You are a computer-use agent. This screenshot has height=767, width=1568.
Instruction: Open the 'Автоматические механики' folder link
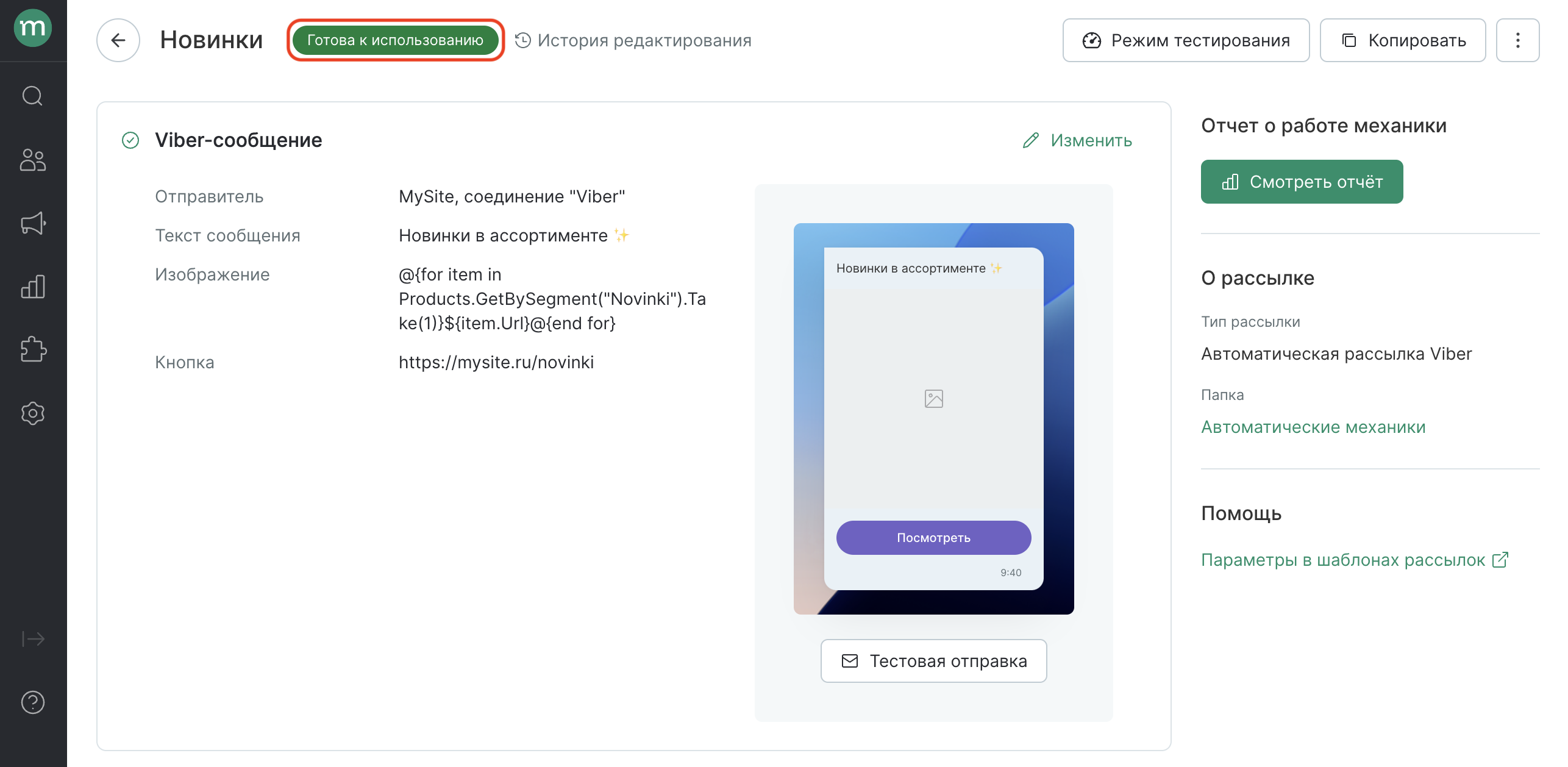(1313, 427)
